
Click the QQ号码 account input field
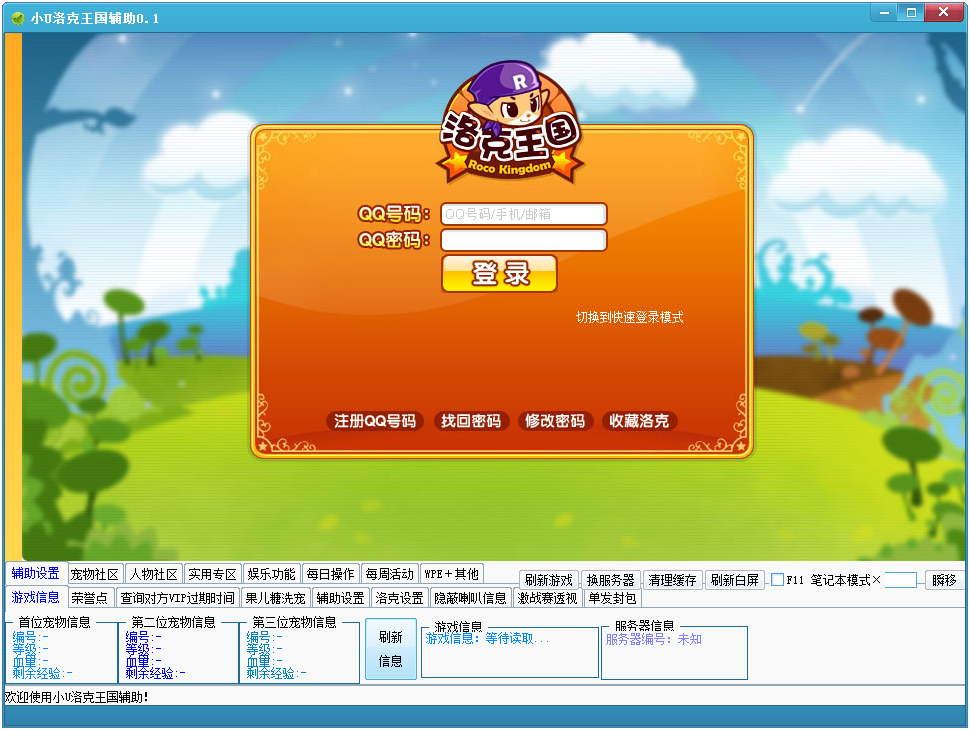tap(523, 214)
